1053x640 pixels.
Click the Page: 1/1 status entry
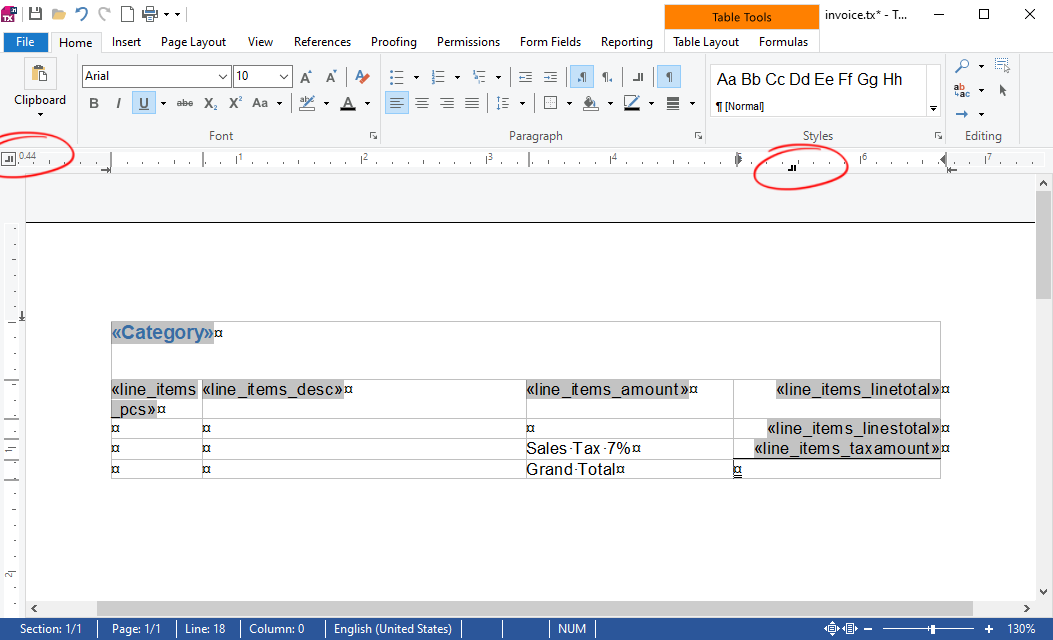click(x=136, y=629)
